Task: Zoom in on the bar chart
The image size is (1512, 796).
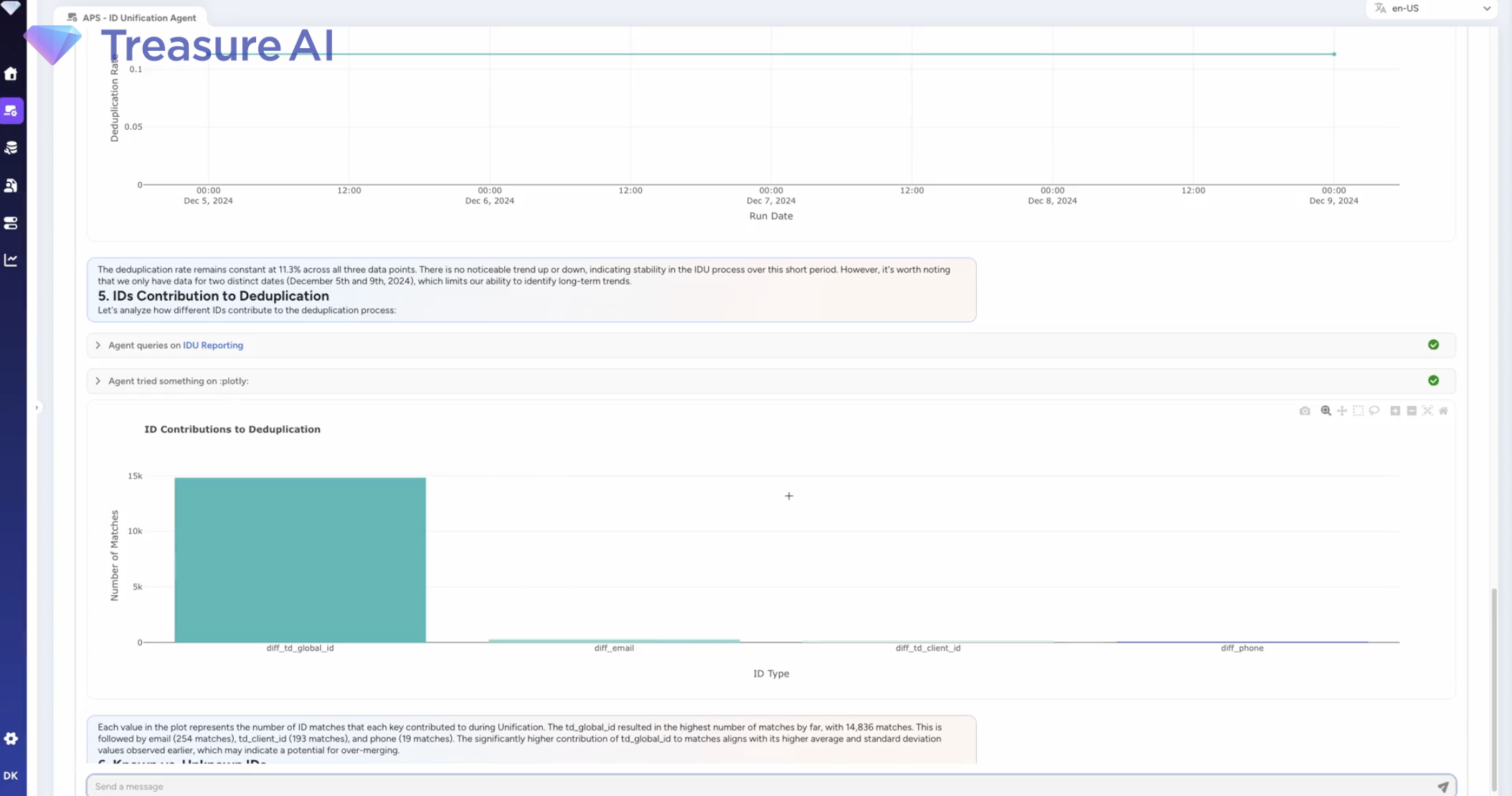Action: (x=1395, y=411)
